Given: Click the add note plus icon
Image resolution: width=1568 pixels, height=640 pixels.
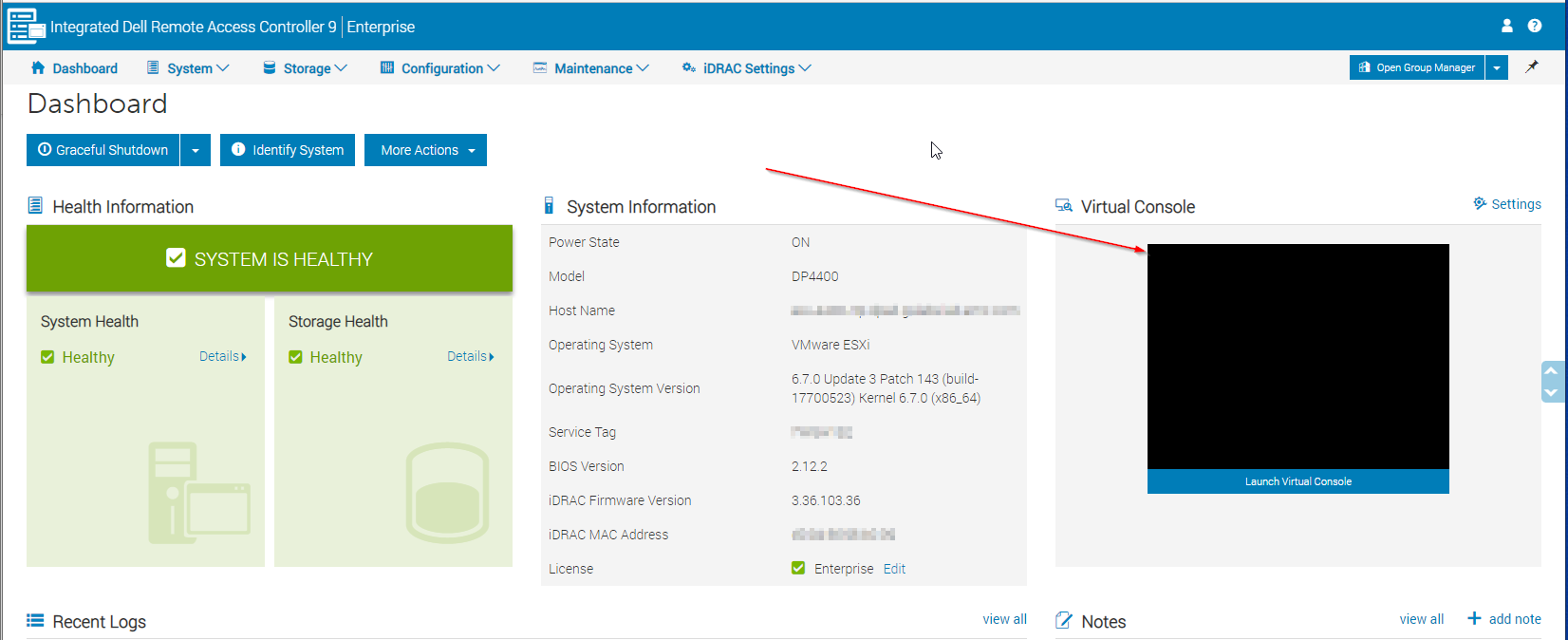Looking at the screenshot, I should click(x=1474, y=619).
